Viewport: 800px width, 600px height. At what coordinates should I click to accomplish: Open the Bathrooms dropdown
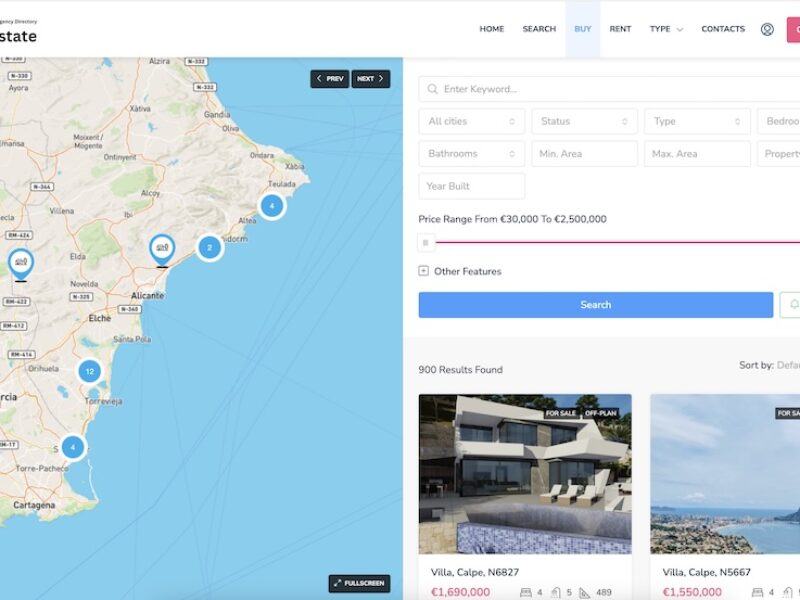point(471,154)
